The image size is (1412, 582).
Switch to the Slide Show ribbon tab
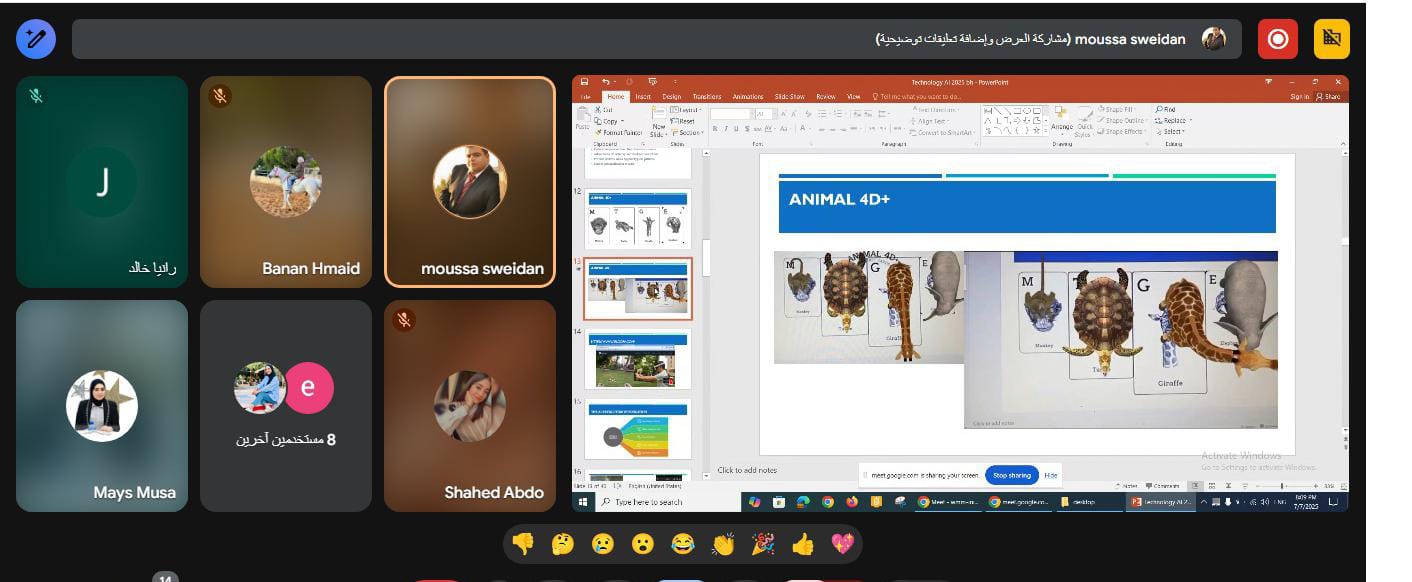789,97
